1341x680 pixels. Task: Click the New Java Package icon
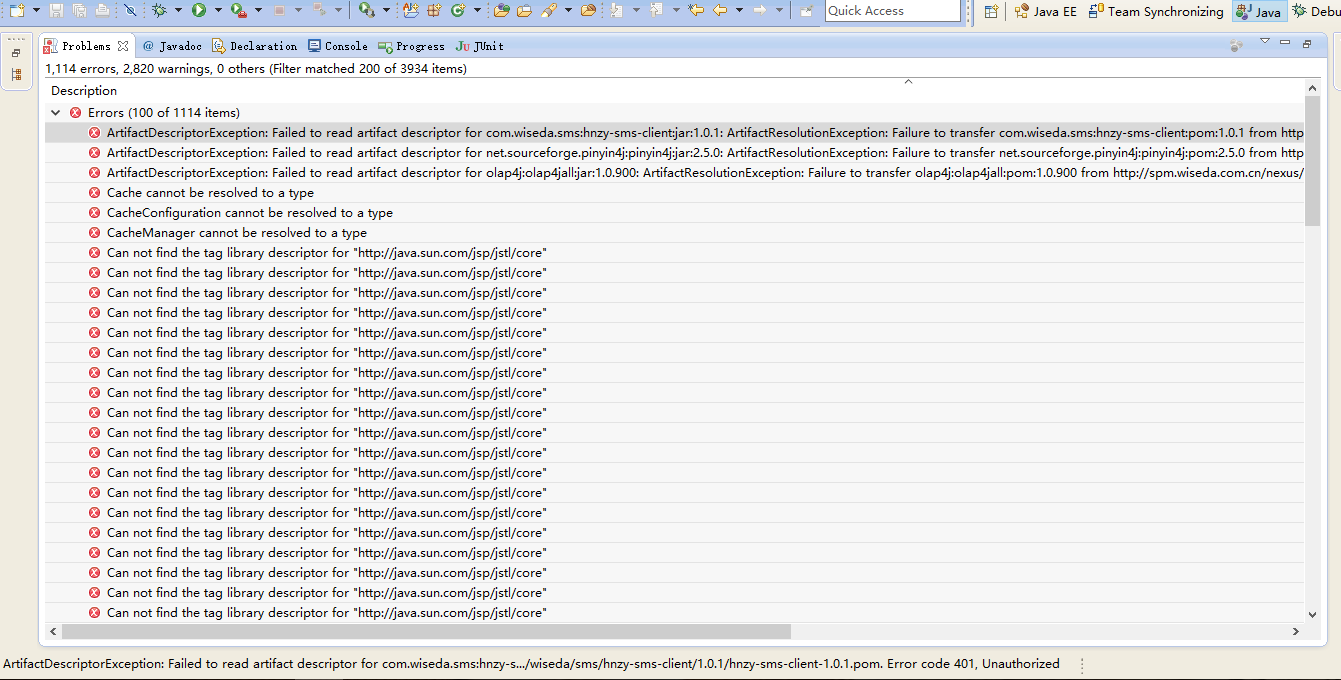434,10
